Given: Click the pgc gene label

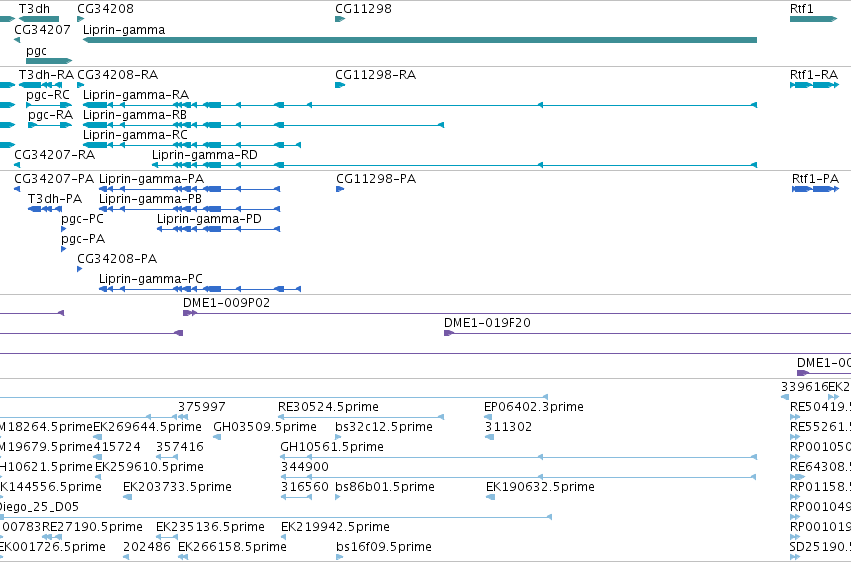Looking at the screenshot, I should (36, 51).
